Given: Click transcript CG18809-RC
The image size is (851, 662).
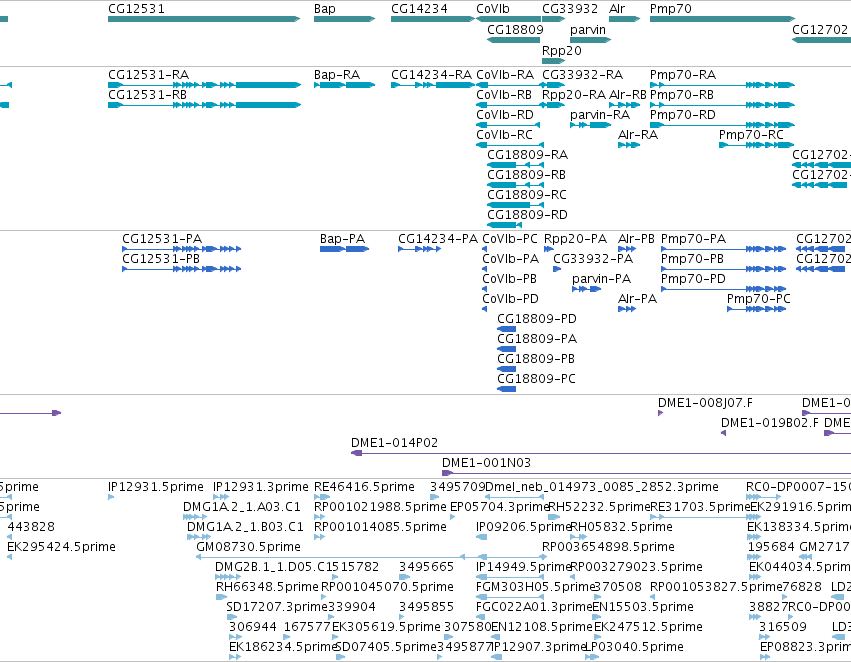Looking at the screenshot, I should tap(516, 205).
